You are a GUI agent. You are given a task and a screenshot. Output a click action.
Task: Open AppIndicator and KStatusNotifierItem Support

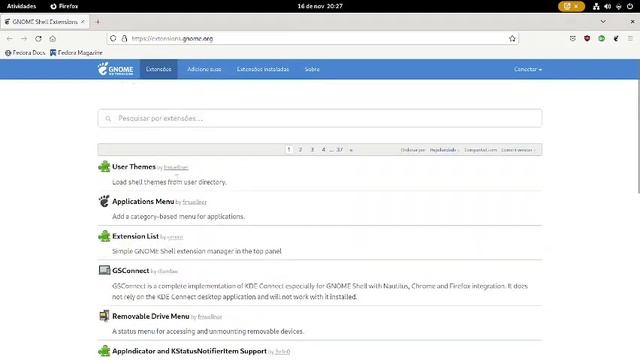(189, 351)
